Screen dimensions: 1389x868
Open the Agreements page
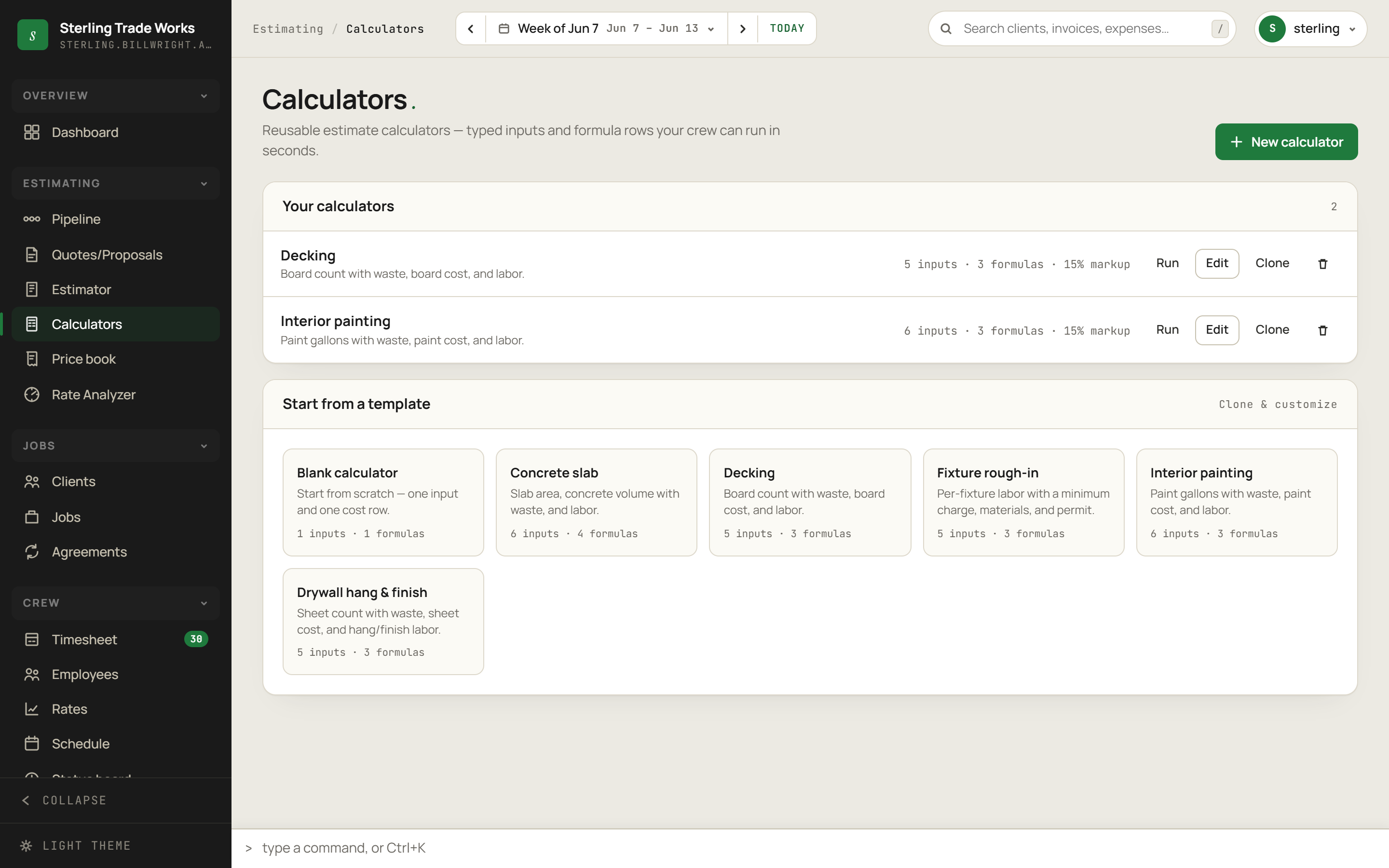point(116,552)
